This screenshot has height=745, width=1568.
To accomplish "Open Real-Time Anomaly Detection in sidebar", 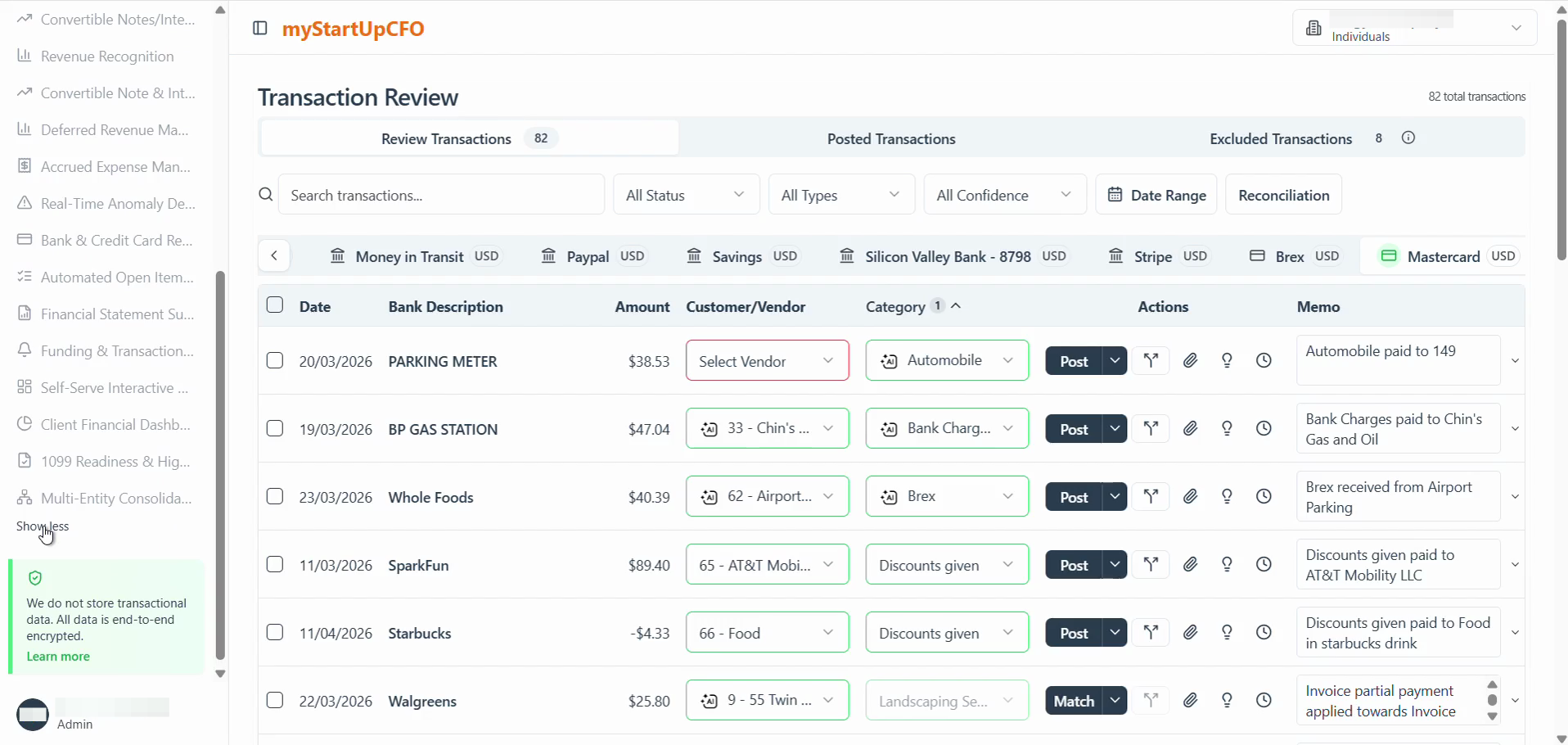I will click(107, 204).
